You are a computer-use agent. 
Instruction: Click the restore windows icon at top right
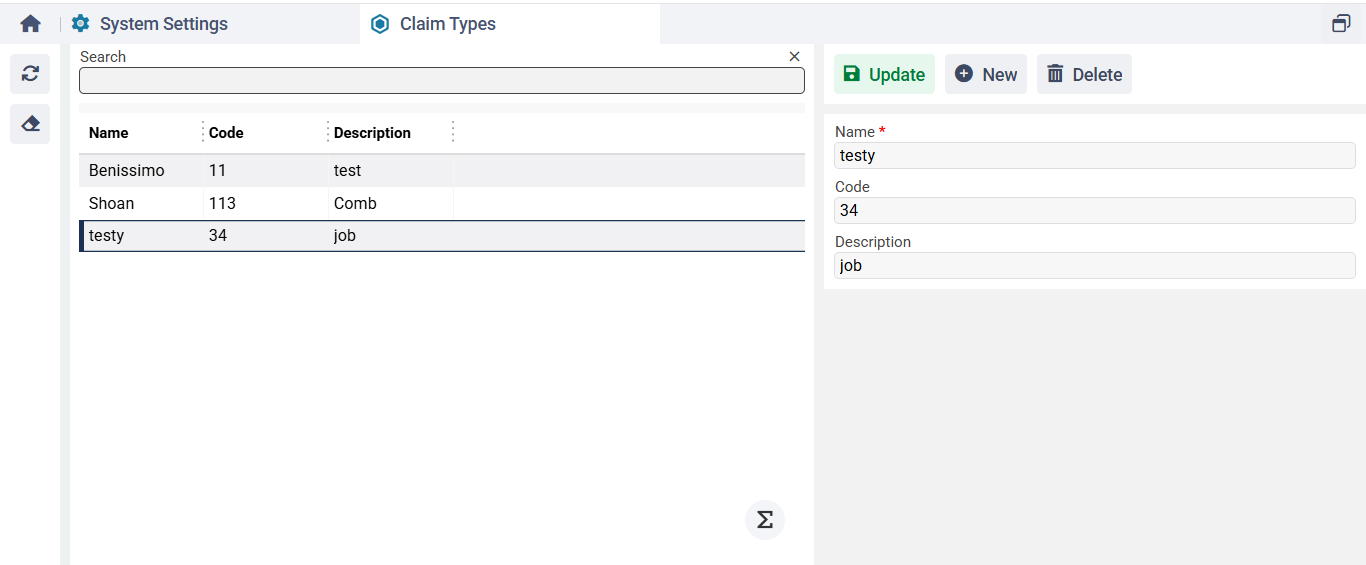[x=1341, y=24]
